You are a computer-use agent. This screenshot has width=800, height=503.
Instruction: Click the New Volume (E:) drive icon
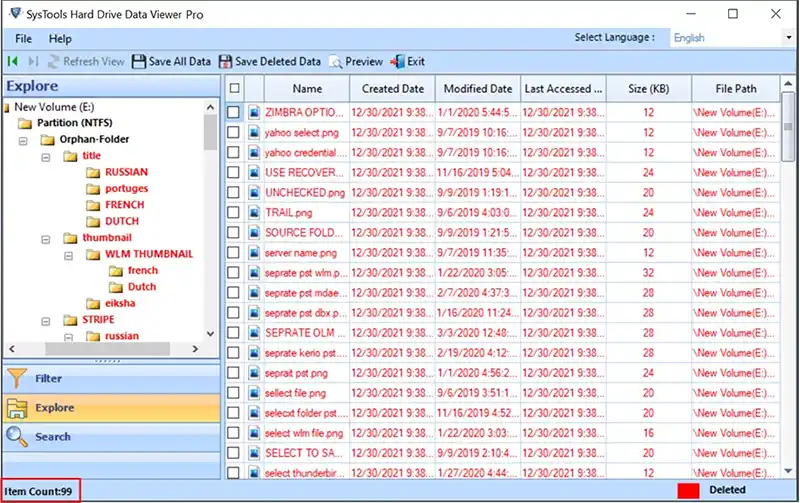coord(7,108)
